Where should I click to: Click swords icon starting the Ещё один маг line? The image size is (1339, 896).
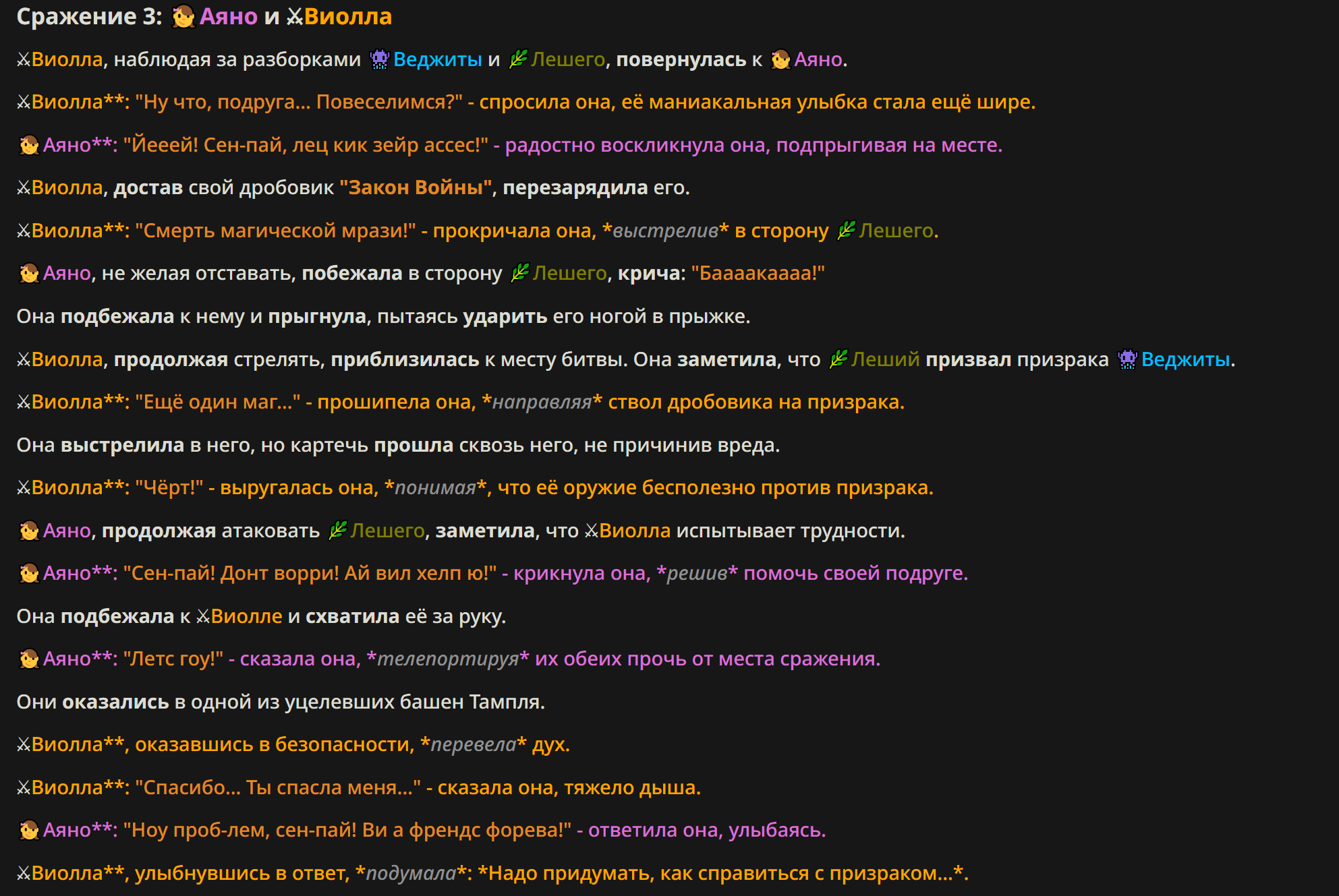coord(24,402)
